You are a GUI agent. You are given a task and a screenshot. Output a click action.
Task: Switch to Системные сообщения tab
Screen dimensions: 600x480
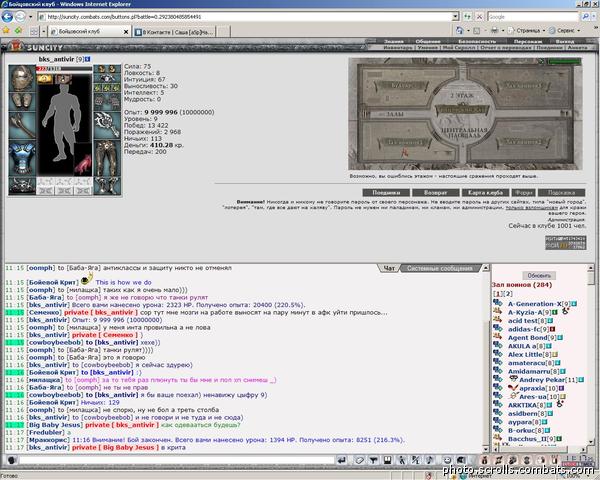point(440,268)
